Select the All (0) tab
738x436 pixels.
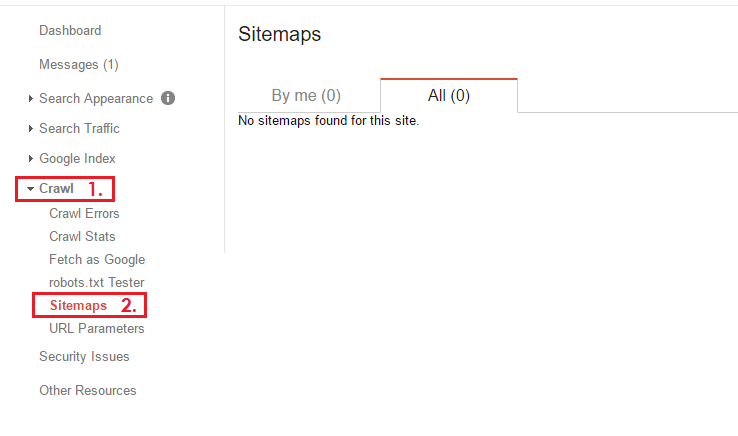click(x=449, y=96)
